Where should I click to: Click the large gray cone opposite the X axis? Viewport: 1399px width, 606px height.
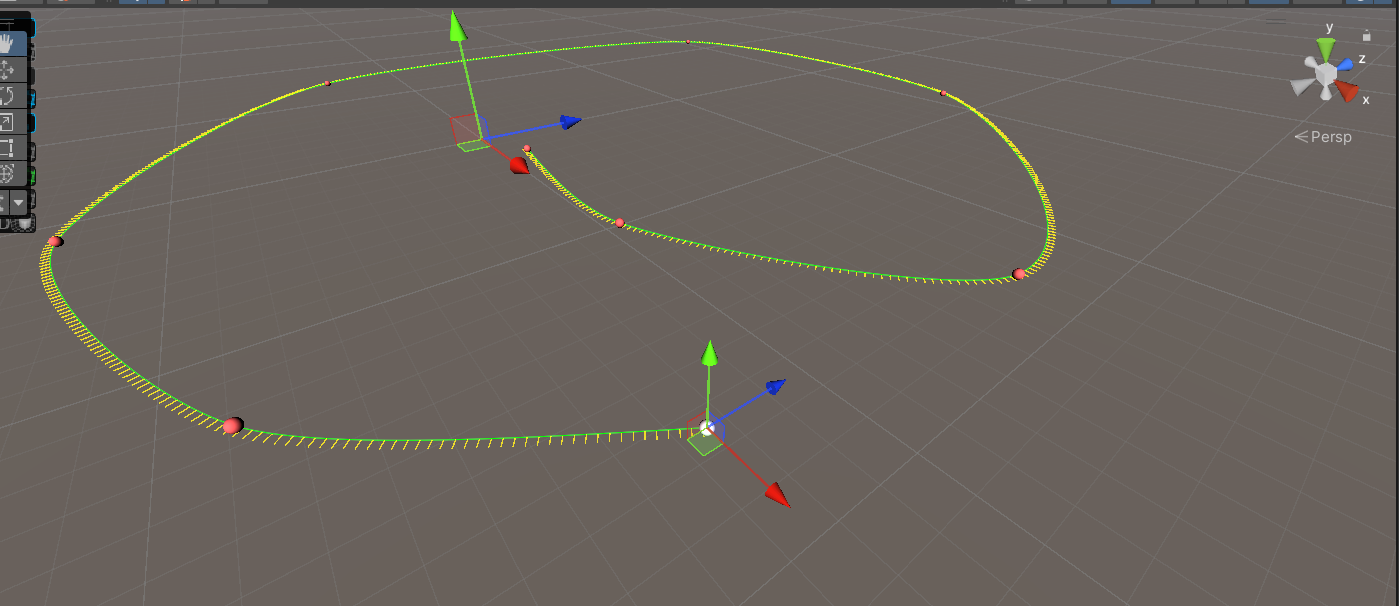coord(1301,88)
